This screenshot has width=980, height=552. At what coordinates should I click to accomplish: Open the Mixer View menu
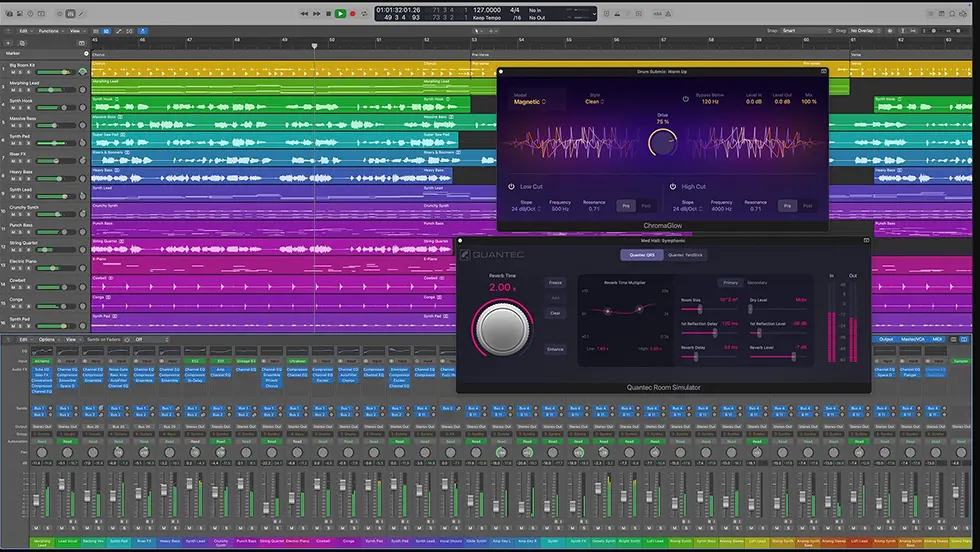73,339
